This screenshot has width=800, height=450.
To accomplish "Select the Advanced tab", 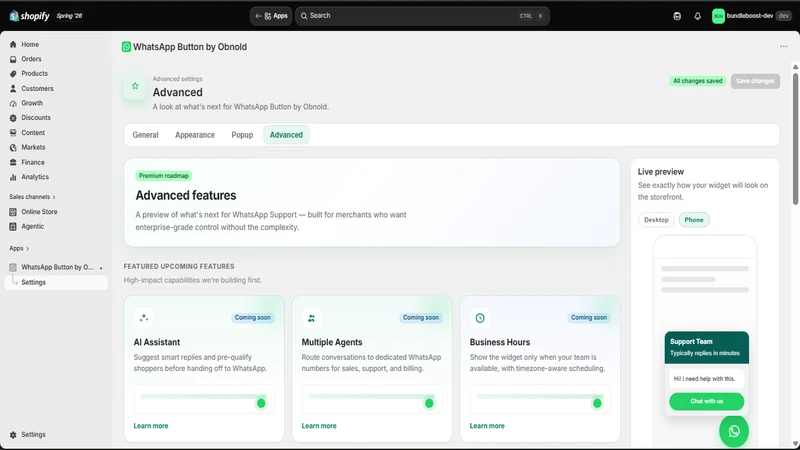I will coord(286,135).
